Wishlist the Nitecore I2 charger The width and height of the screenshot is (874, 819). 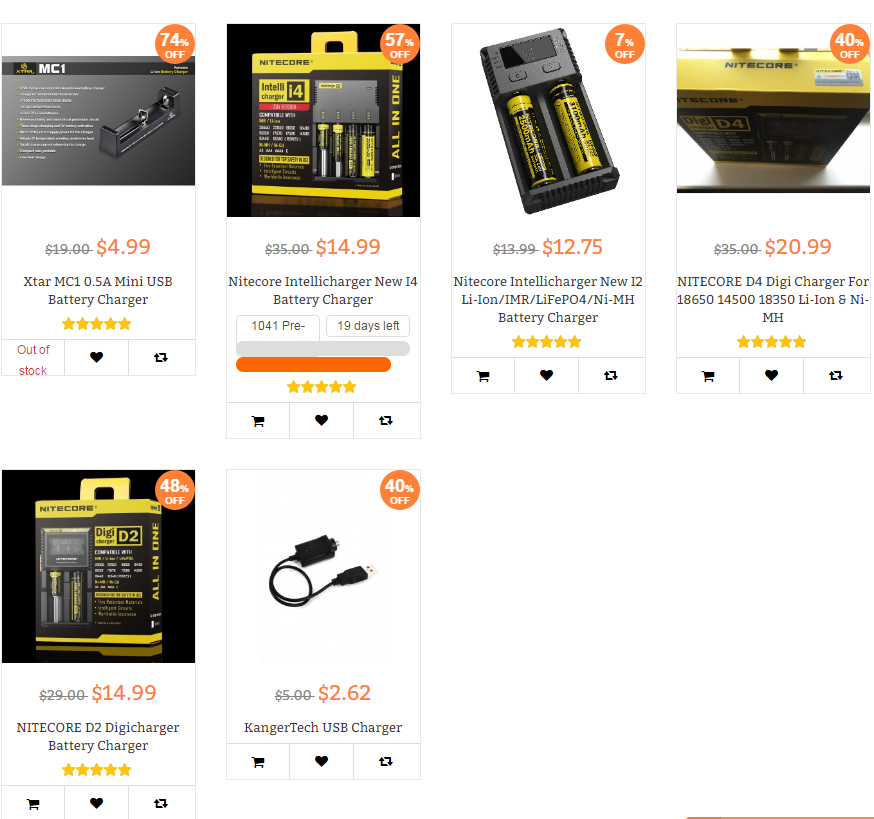click(x=546, y=376)
